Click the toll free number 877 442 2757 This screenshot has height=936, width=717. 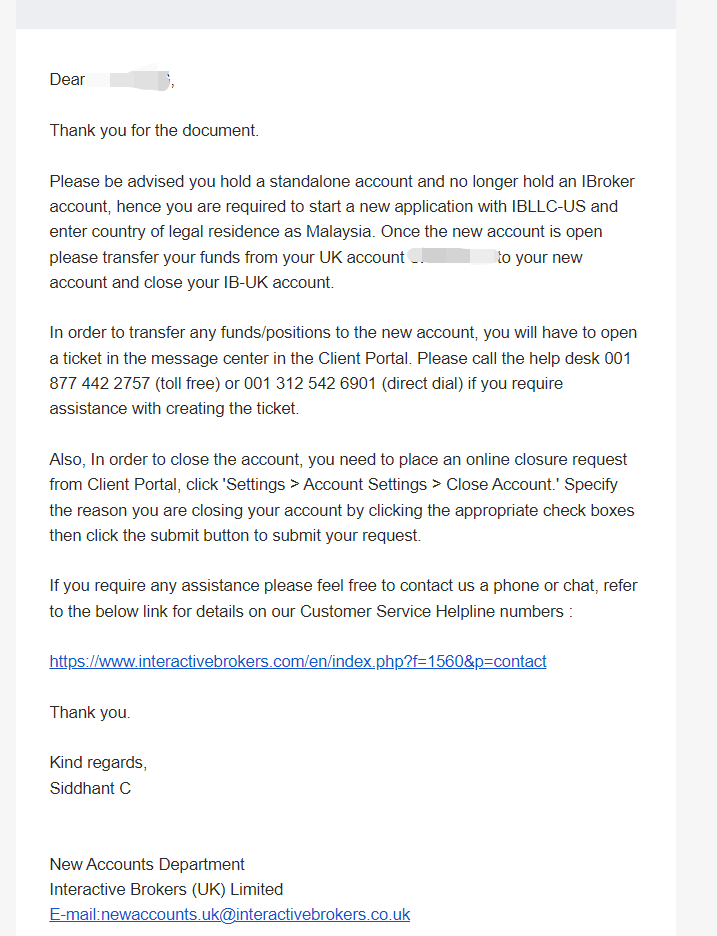(100, 383)
